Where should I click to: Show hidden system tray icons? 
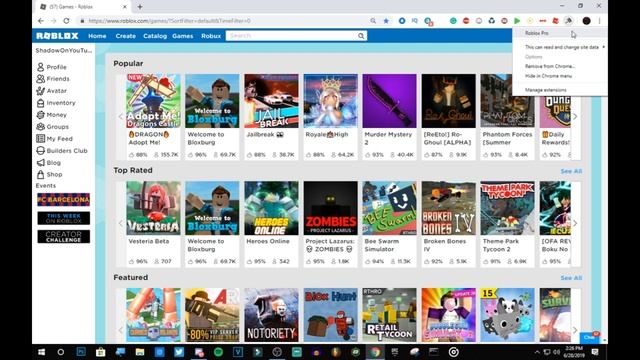pos(537,352)
